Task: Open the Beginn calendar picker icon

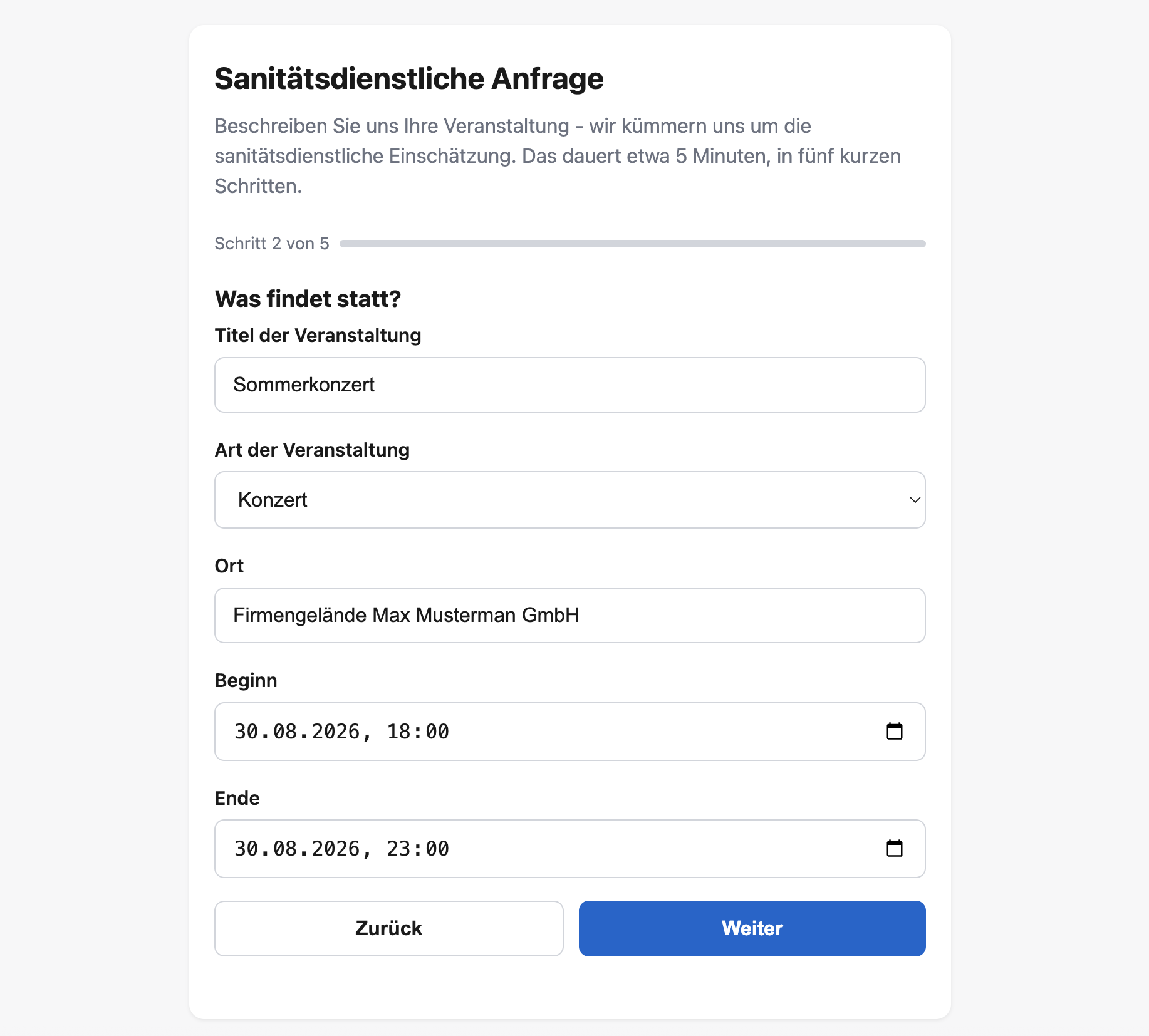Action: click(x=895, y=731)
